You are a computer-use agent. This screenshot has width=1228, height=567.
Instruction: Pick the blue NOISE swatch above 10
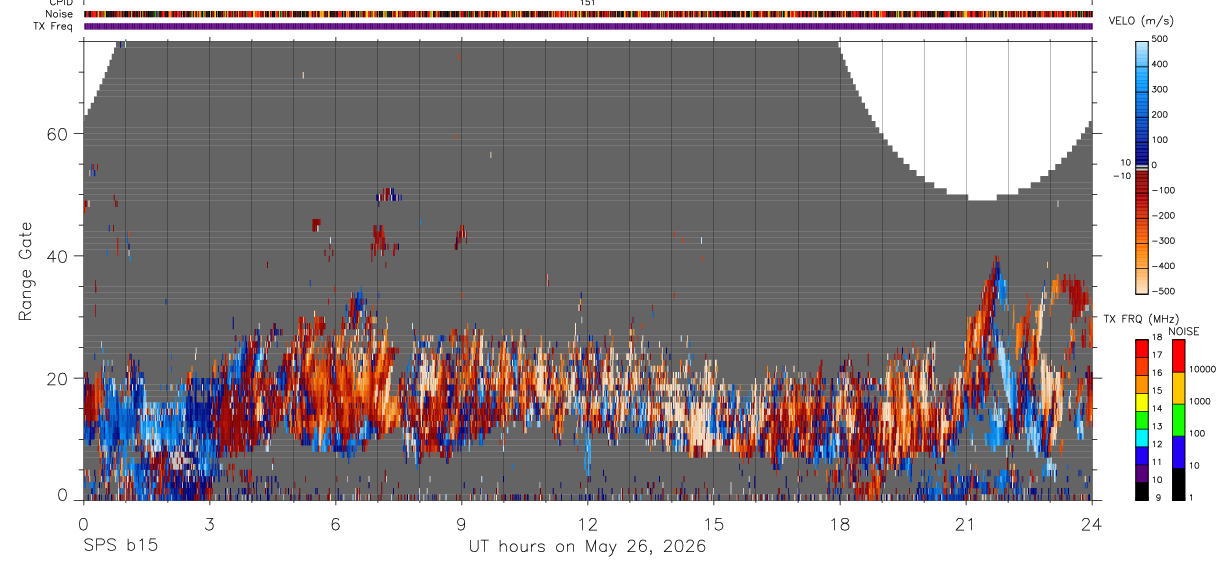1178,452
